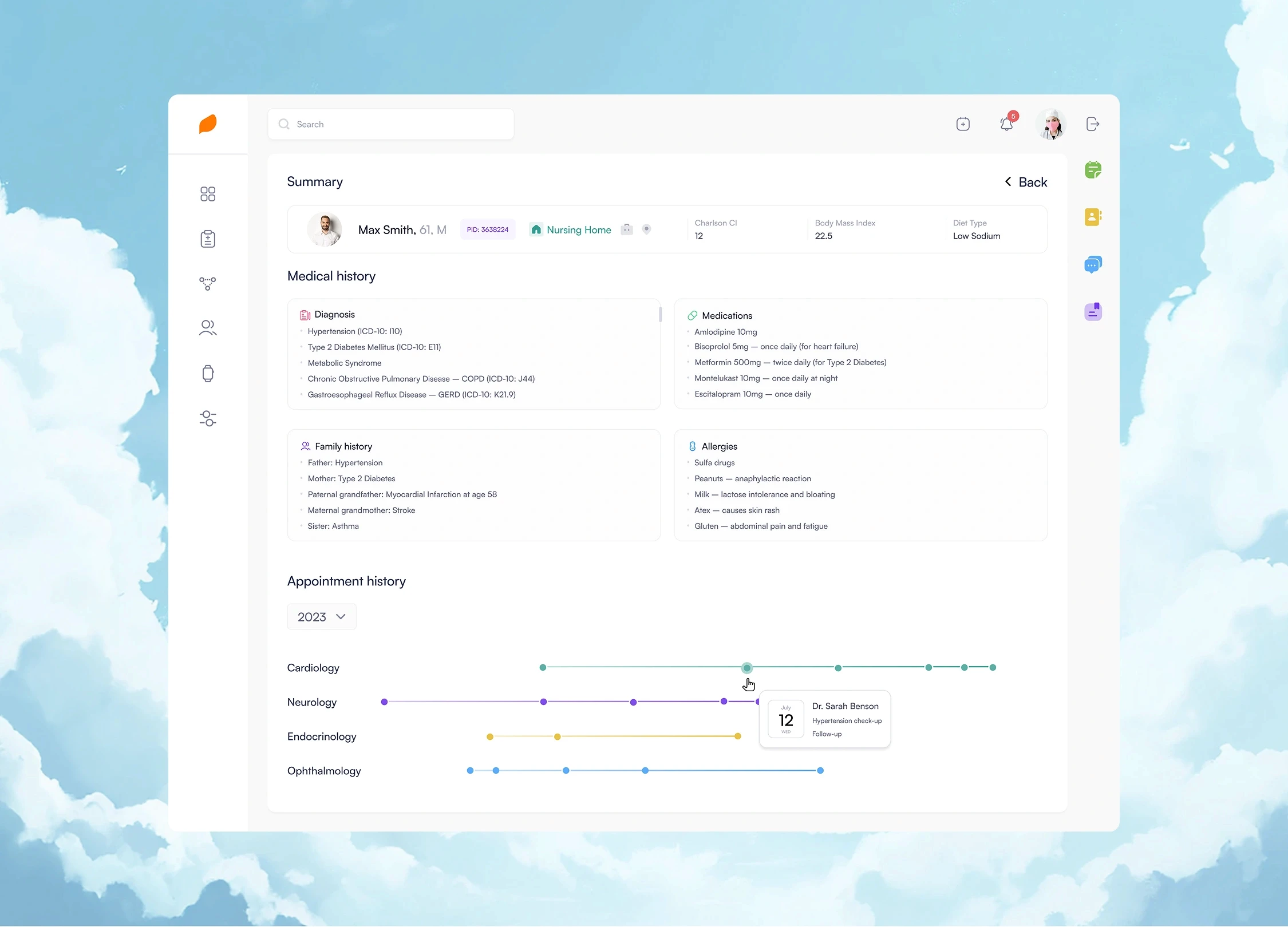This screenshot has width=1288, height=927.
Task: Open the medical clipboard icon in sidebar
Action: click(x=208, y=239)
